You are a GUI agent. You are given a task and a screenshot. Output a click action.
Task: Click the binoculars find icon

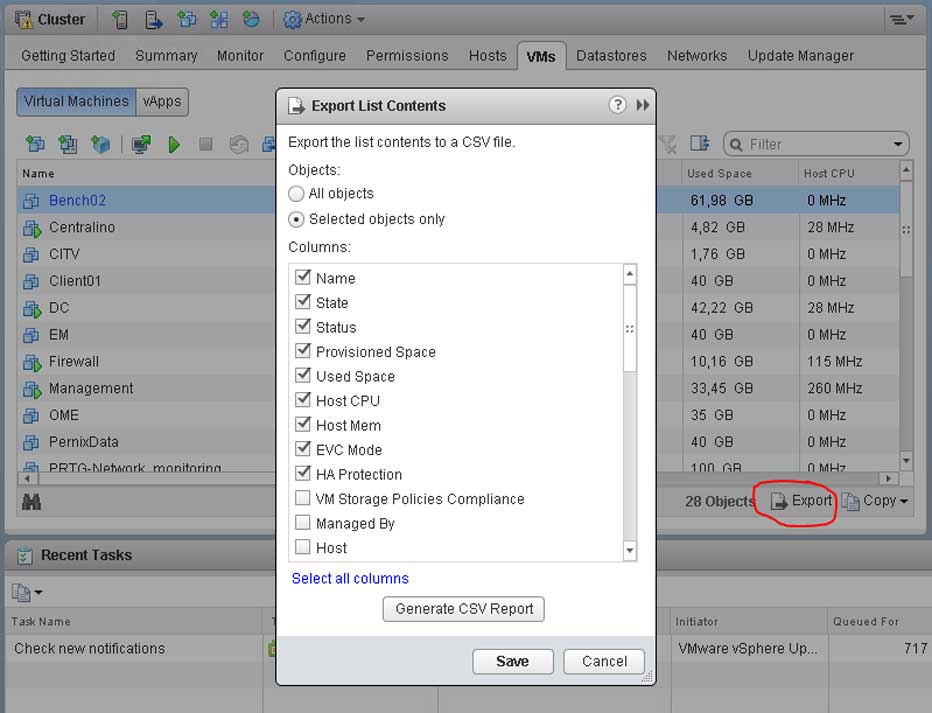pyautogui.click(x=31, y=501)
